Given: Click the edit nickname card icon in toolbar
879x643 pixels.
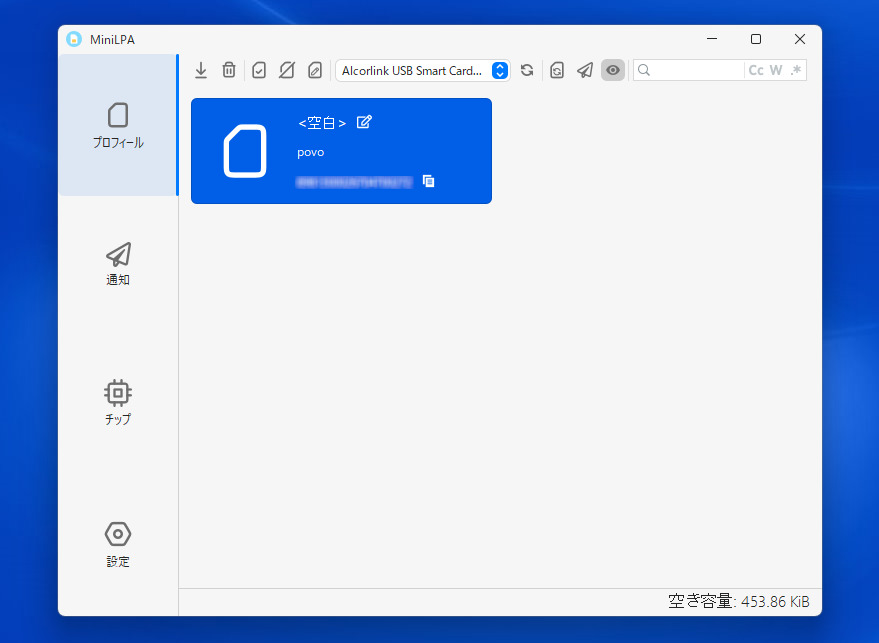Looking at the screenshot, I should [x=315, y=70].
